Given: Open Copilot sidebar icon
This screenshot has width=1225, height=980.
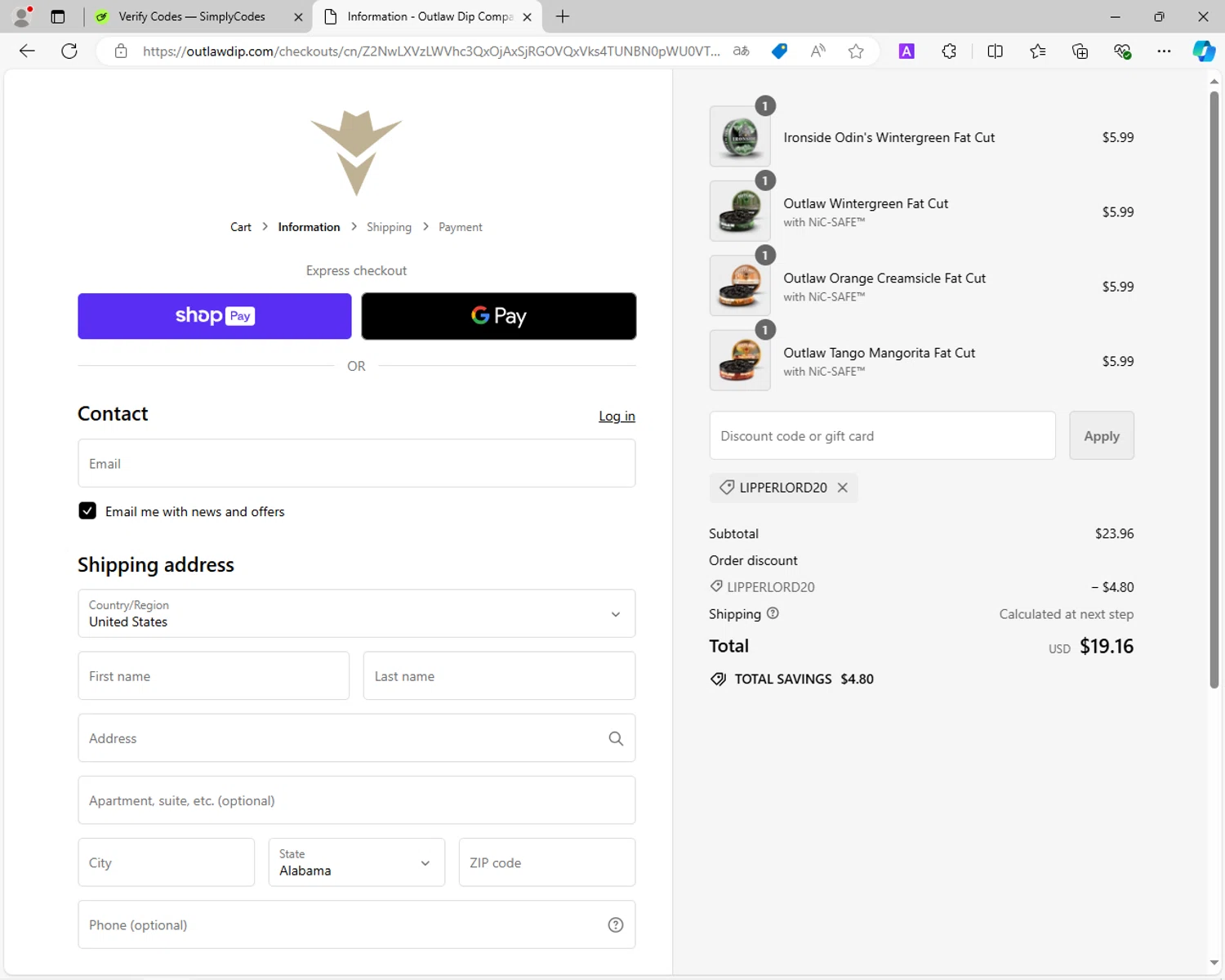Looking at the screenshot, I should pyautogui.click(x=1204, y=51).
